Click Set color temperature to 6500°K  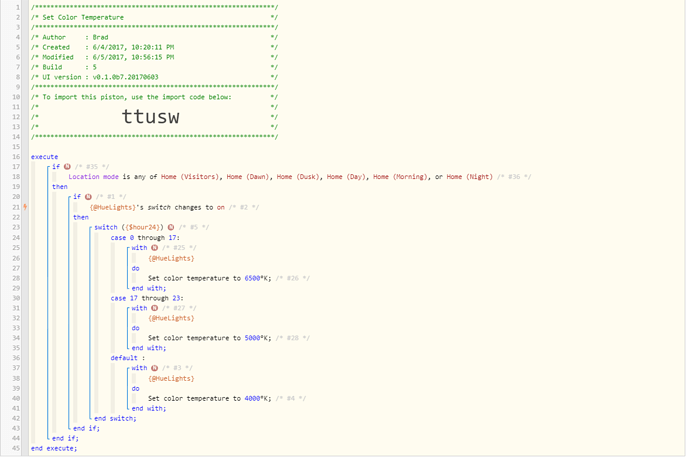click(x=209, y=278)
